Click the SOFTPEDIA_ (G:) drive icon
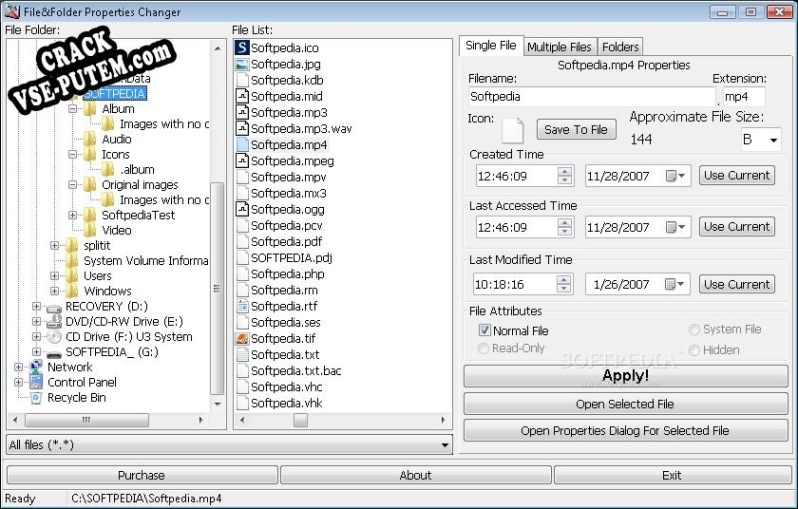 pyautogui.click(x=54, y=353)
